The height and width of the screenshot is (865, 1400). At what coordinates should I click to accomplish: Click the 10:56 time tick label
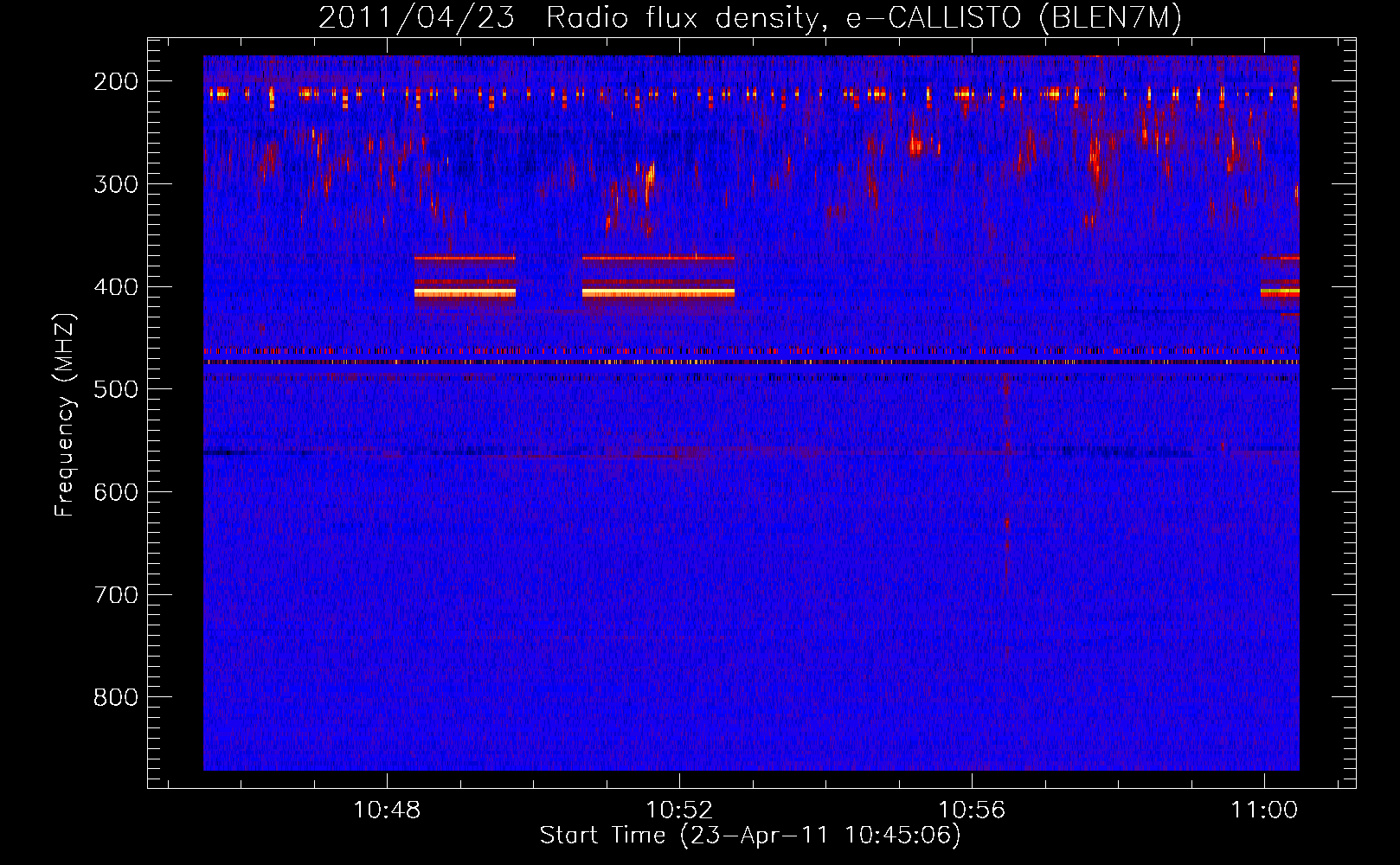point(972,811)
